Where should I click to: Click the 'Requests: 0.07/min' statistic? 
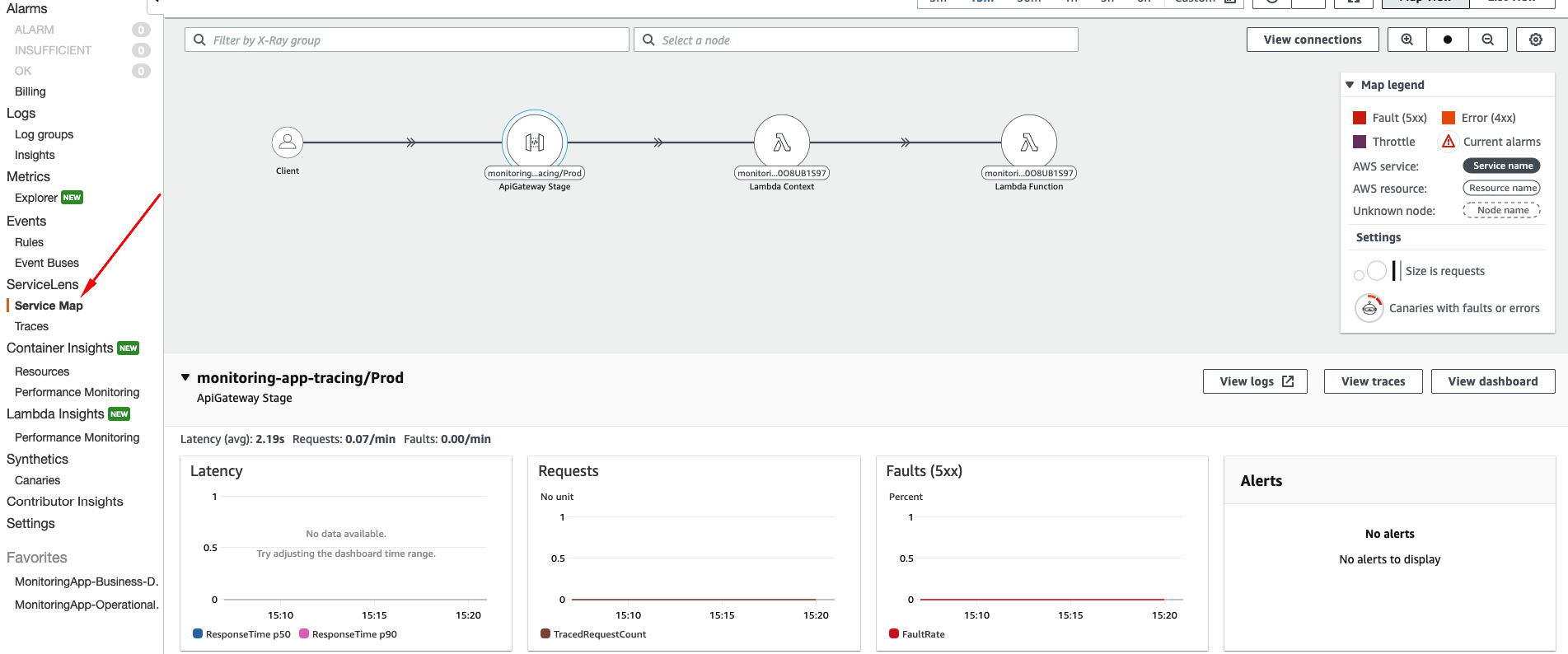(x=344, y=439)
